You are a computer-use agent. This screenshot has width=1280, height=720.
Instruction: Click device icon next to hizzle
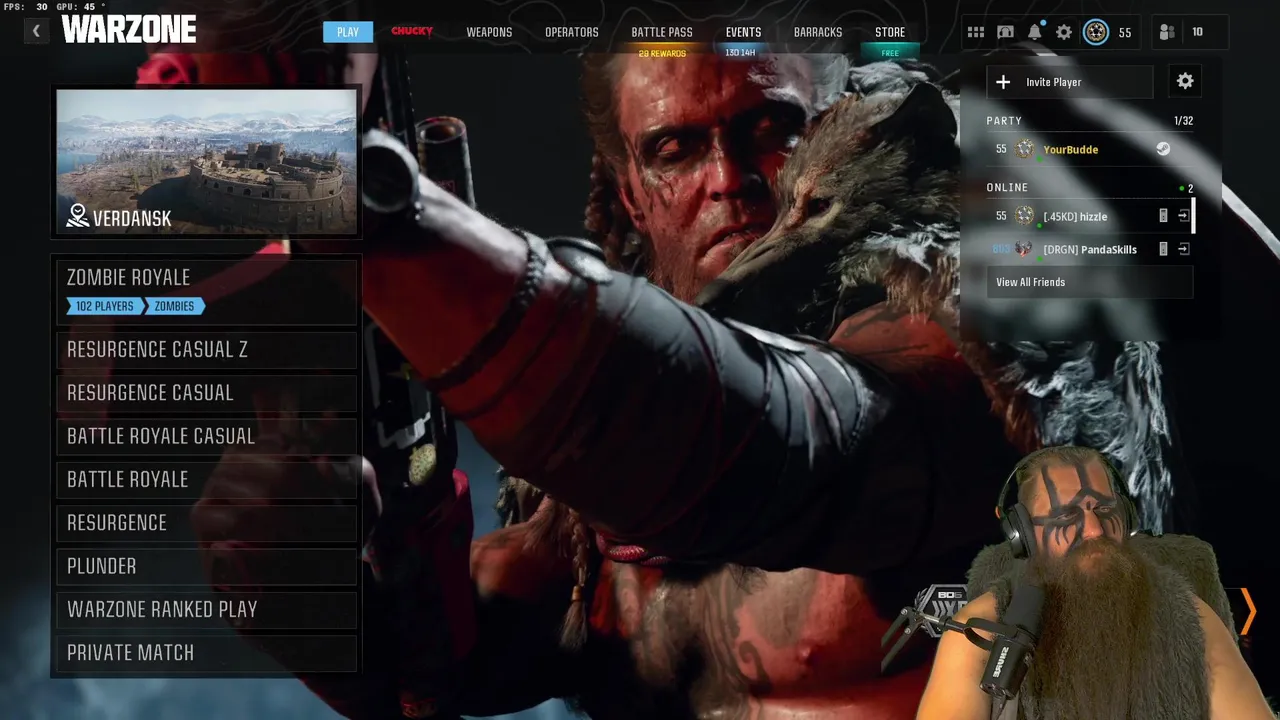[1163, 216]
